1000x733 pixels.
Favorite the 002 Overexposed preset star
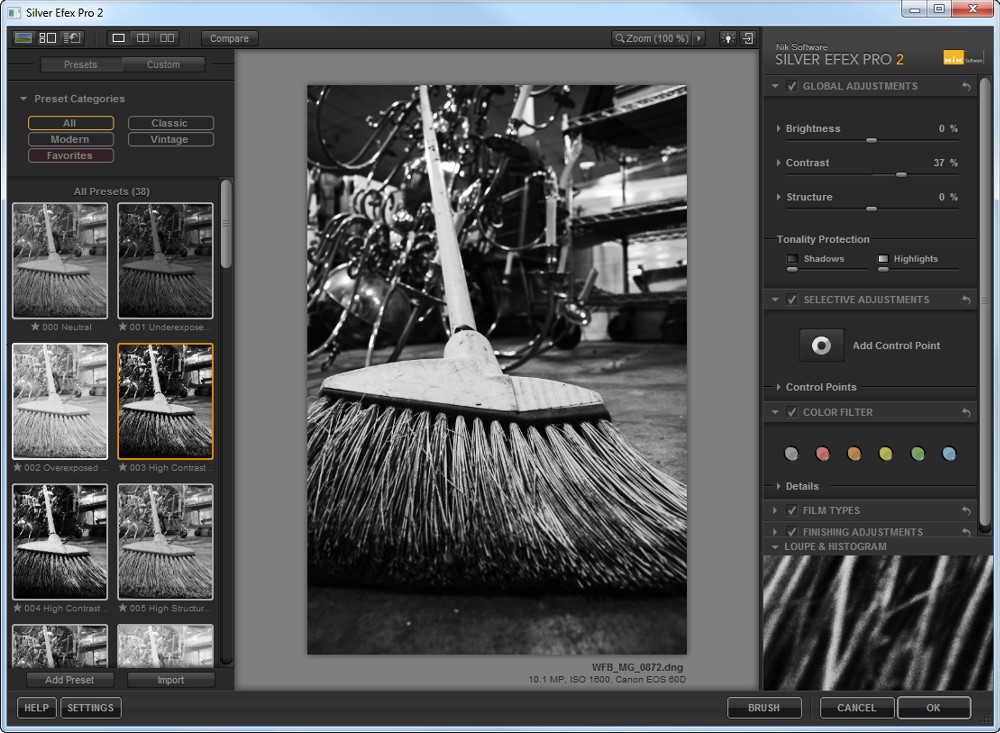click(17, 468)
